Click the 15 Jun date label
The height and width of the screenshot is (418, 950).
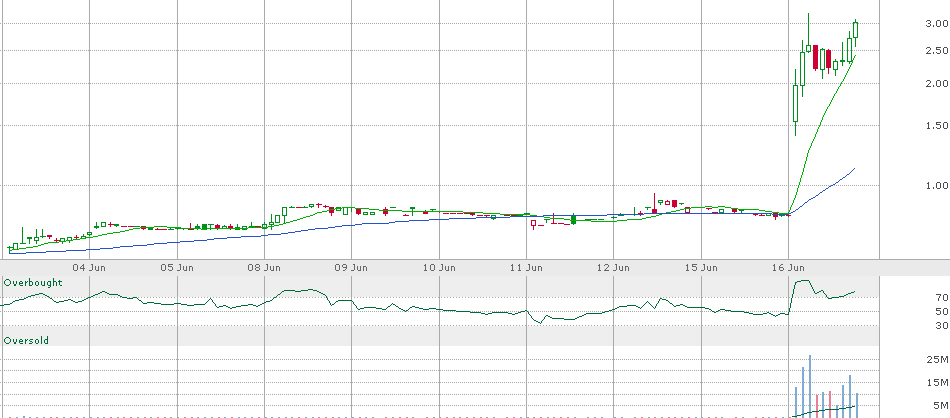pyautogui.click(x=701, y=267)
